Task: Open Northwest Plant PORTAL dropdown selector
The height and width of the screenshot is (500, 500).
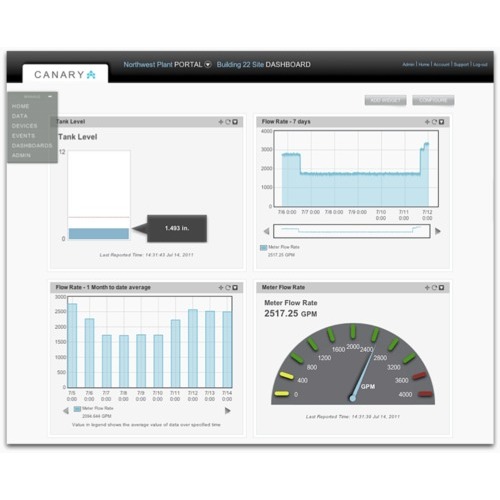Action: (208, 65)
